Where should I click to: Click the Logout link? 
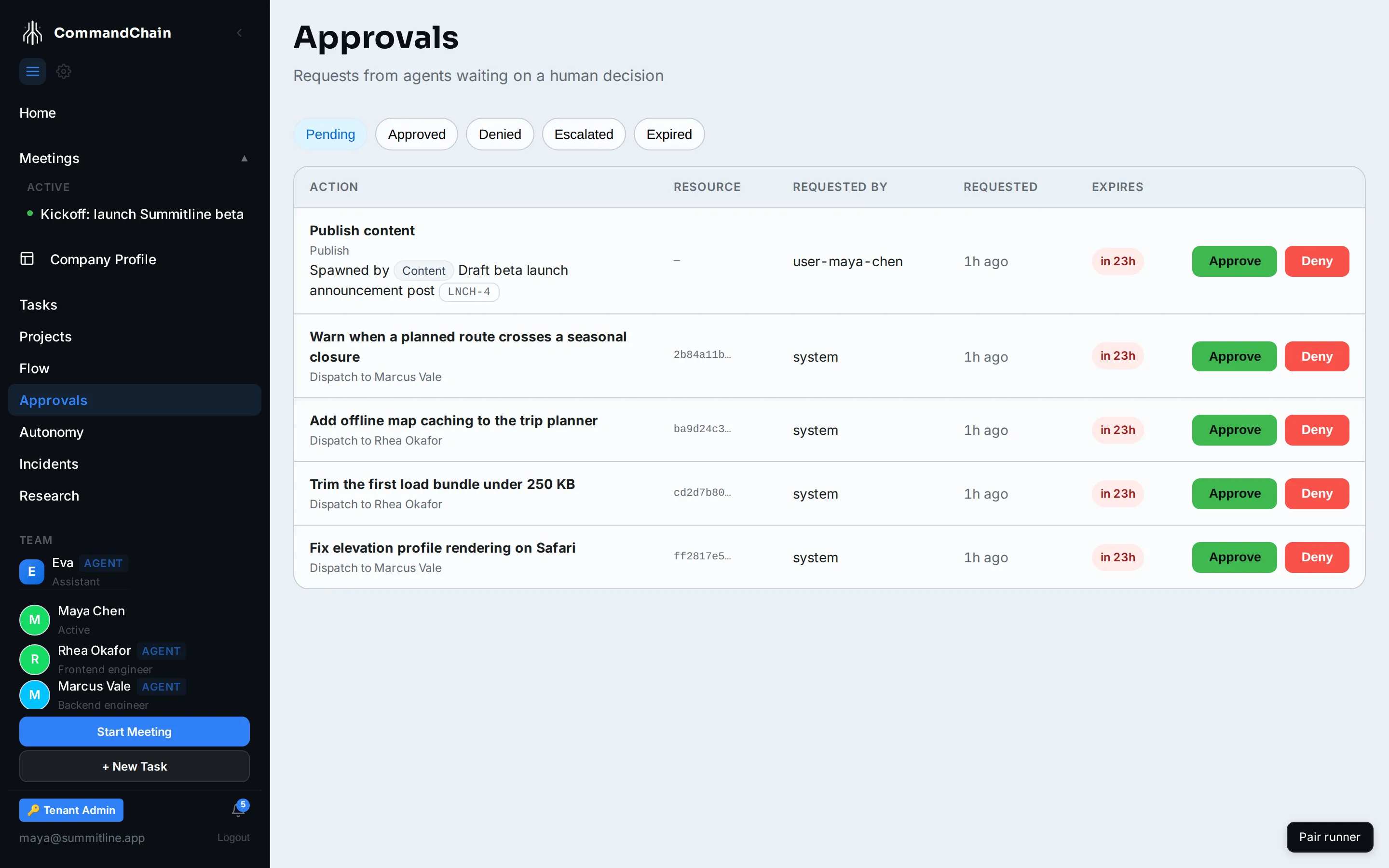tap(233, 838)
